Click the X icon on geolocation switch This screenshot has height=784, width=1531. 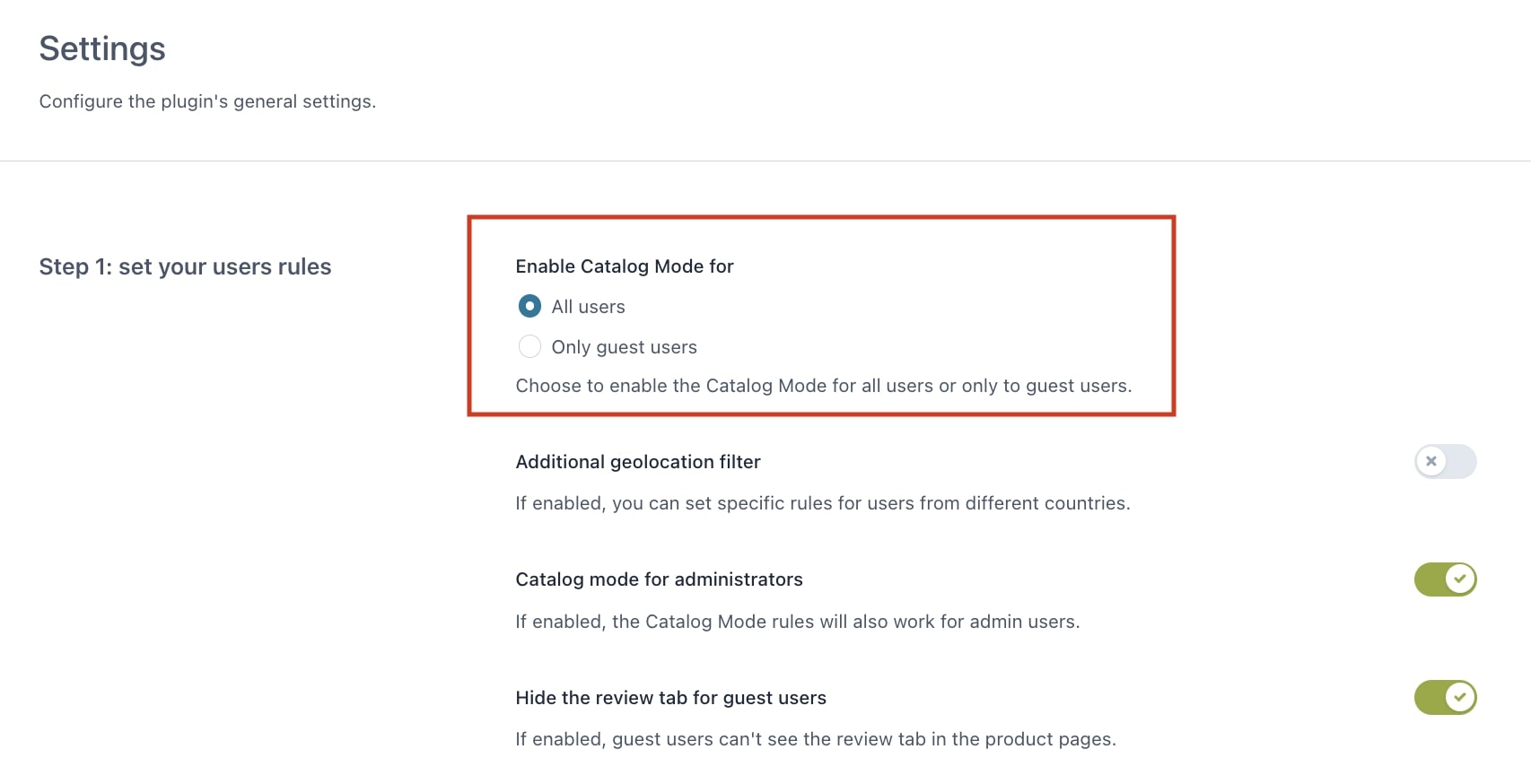pyautogui.click(x=1431, y=461)
